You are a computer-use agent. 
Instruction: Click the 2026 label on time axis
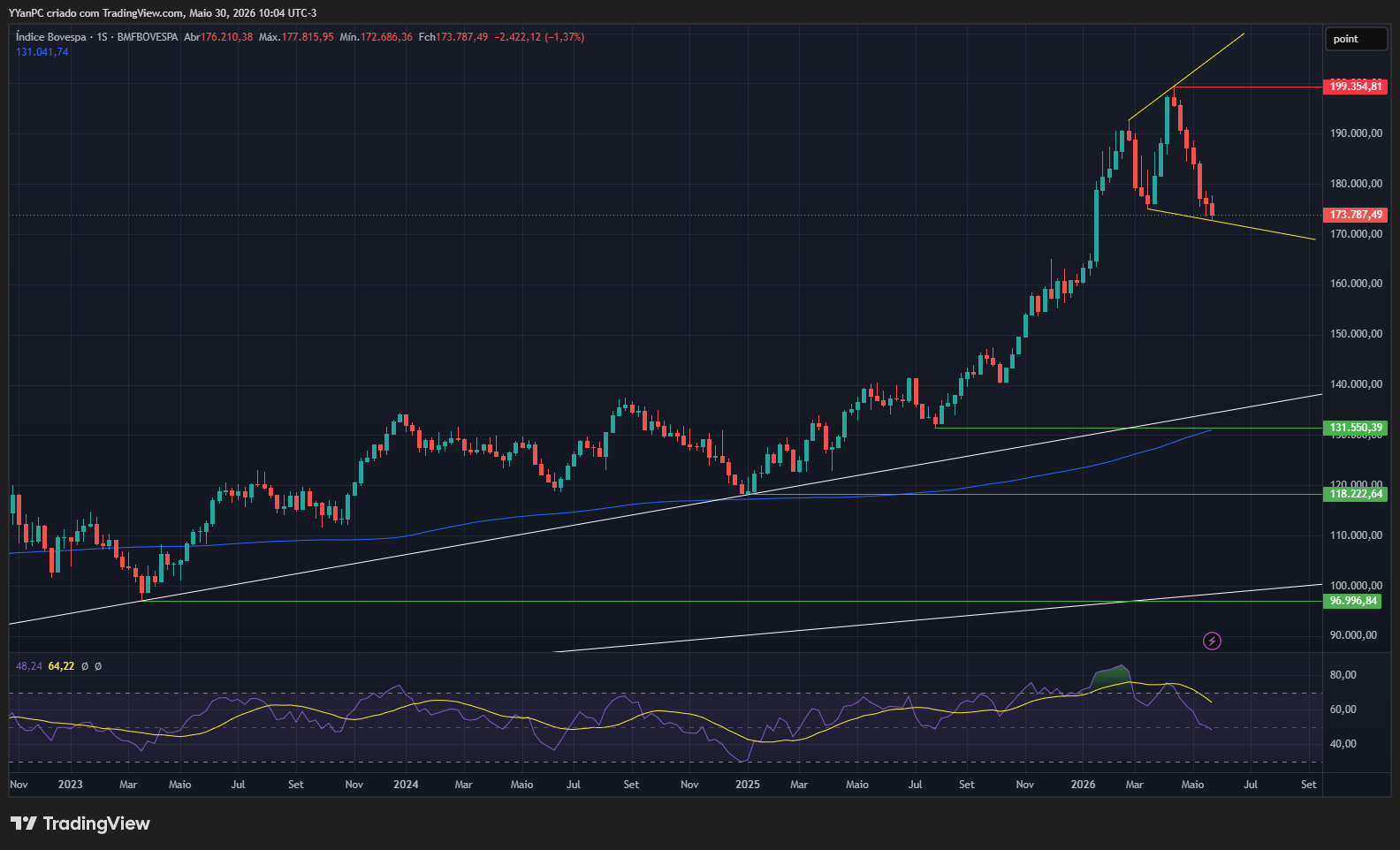pos(1083,785)
